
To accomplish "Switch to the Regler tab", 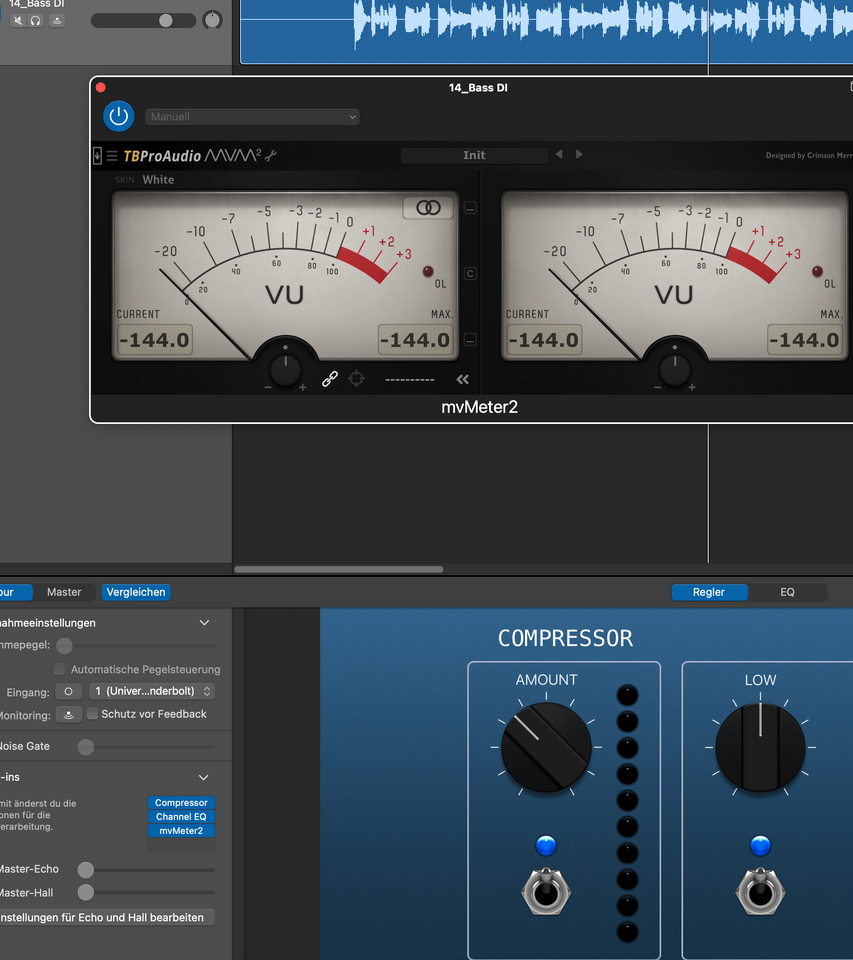I will [709, 592].
